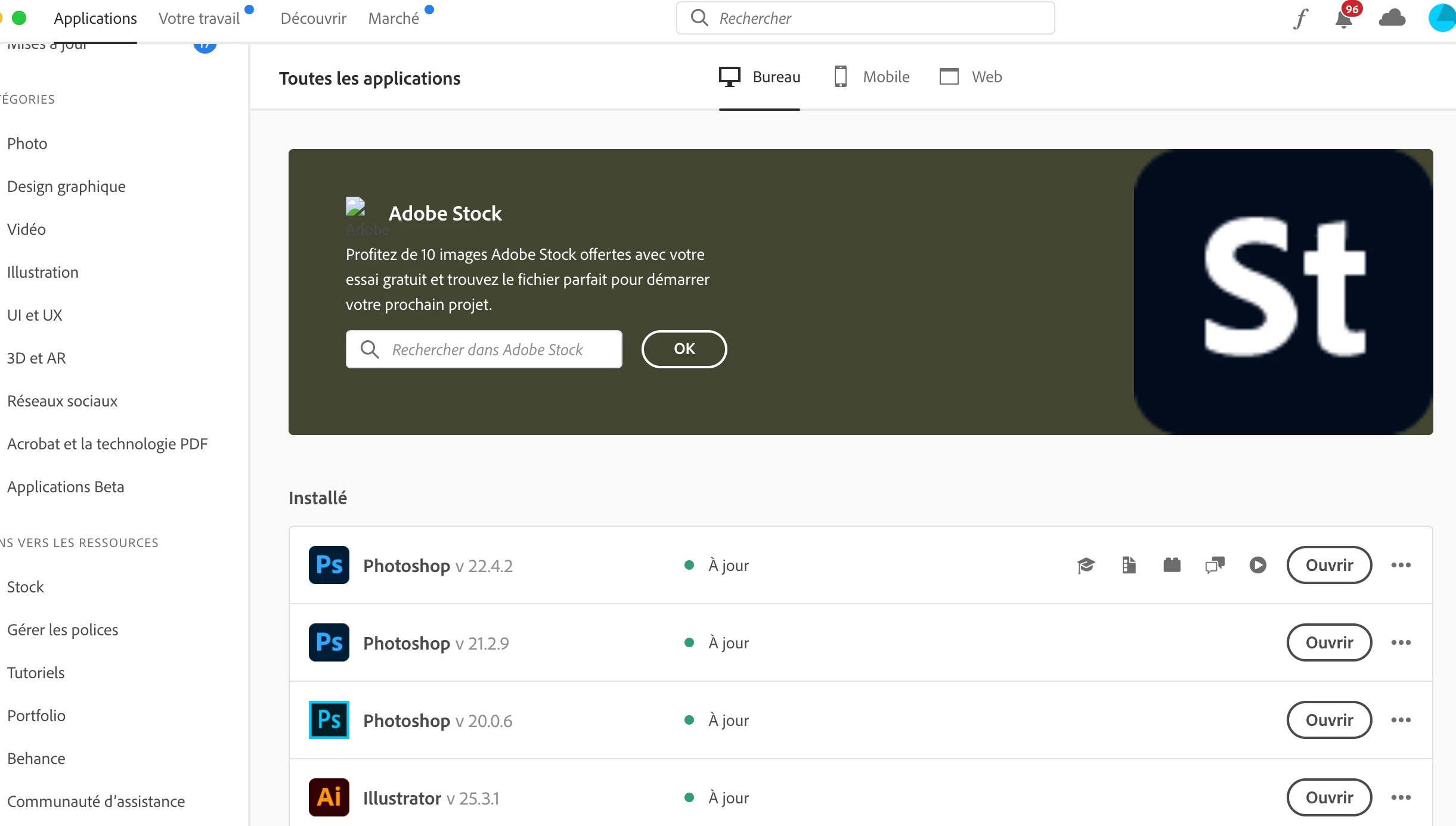This screenshot has width=1456, height=826.
Task: Open the Découvrir top menu
Action: (313, 18)
